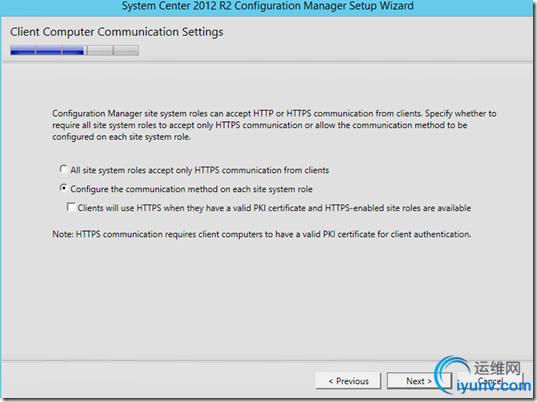Image resolution: width=537 pixels, height=402 pixels.
Task: Click the wizard progress bar
Action: (74, 50)
